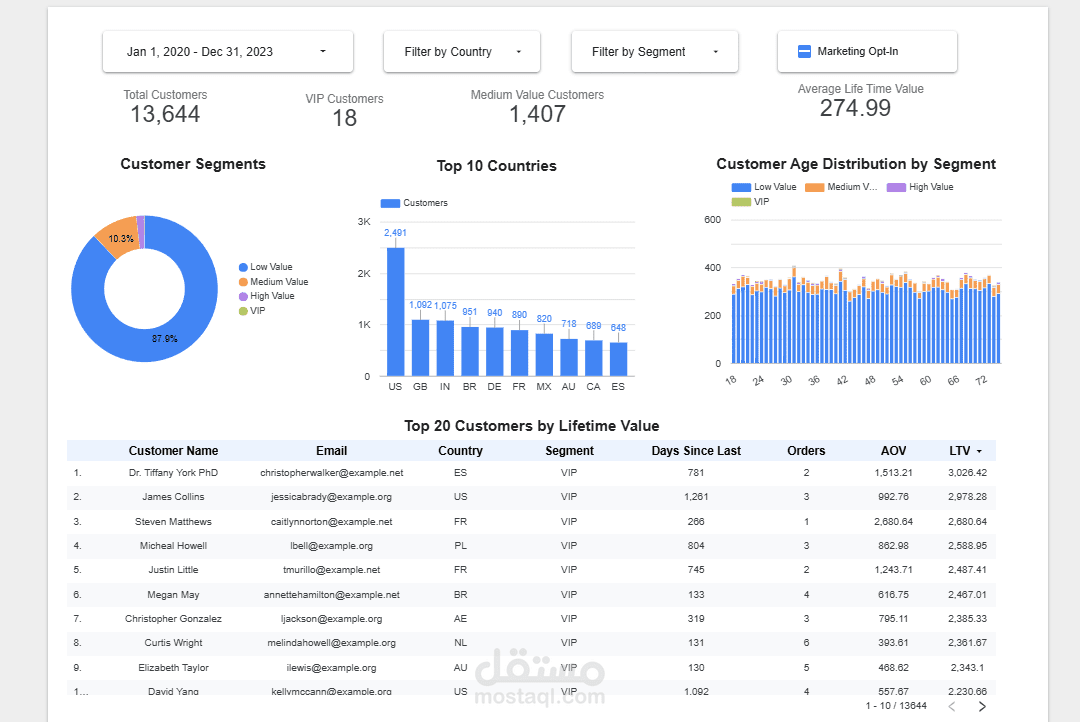Click the Customers legend swatch in countries chart
This screenshot has width=1080, height=722.
[x=391, y=203]
